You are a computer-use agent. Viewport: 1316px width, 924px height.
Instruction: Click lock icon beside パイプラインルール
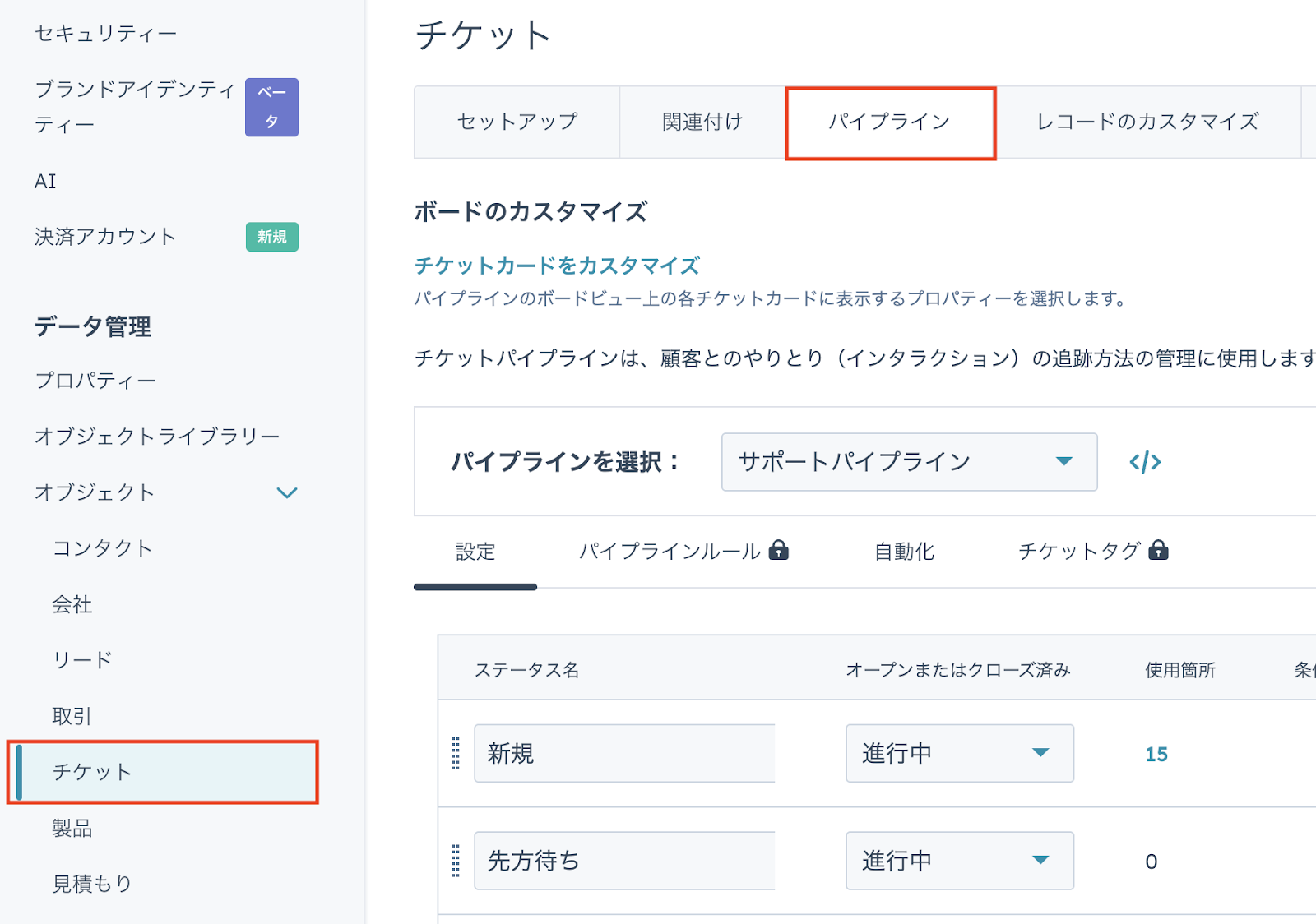tap(778, 550)
